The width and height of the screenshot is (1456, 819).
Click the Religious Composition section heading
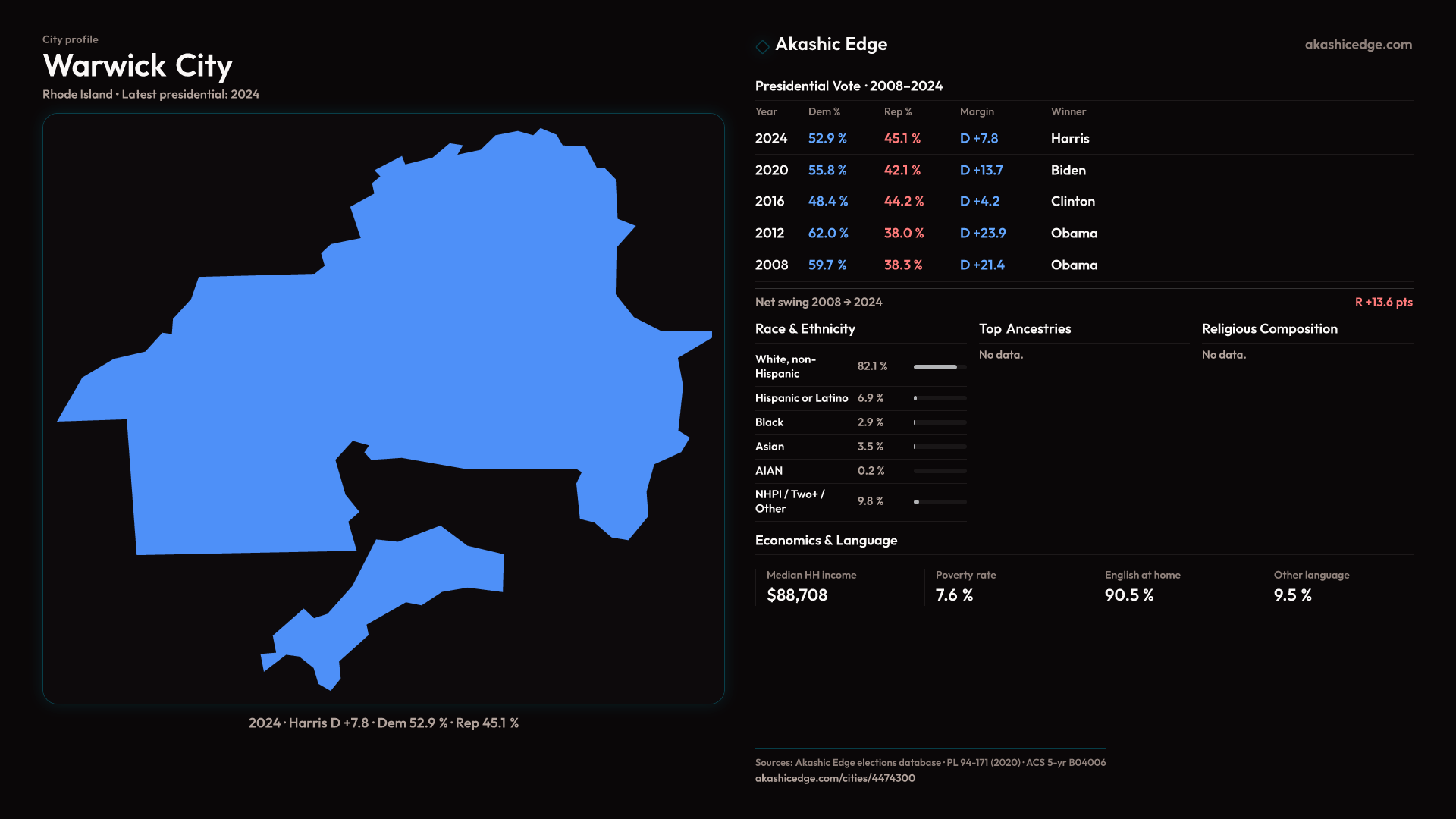pyautogui.click(x=1269, y=329)
